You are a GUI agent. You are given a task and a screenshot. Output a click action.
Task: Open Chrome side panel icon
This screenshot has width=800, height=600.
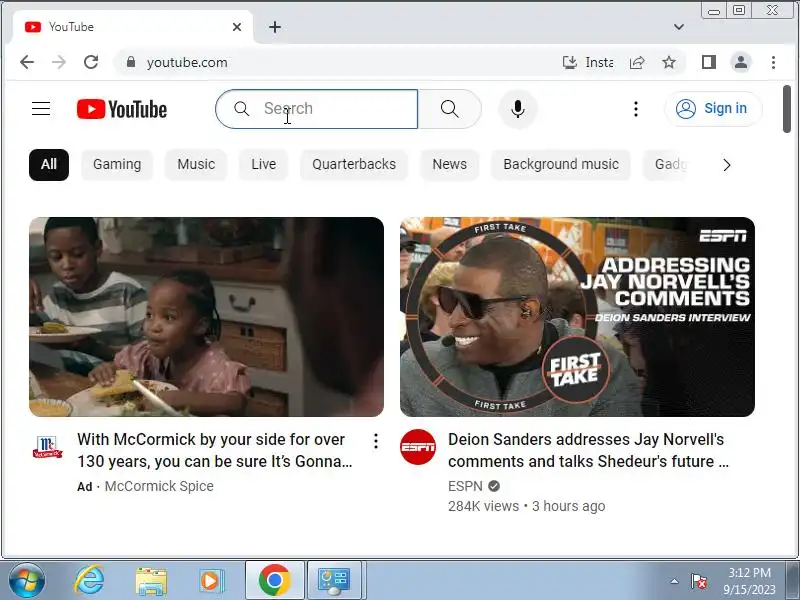tap(709, 62)
